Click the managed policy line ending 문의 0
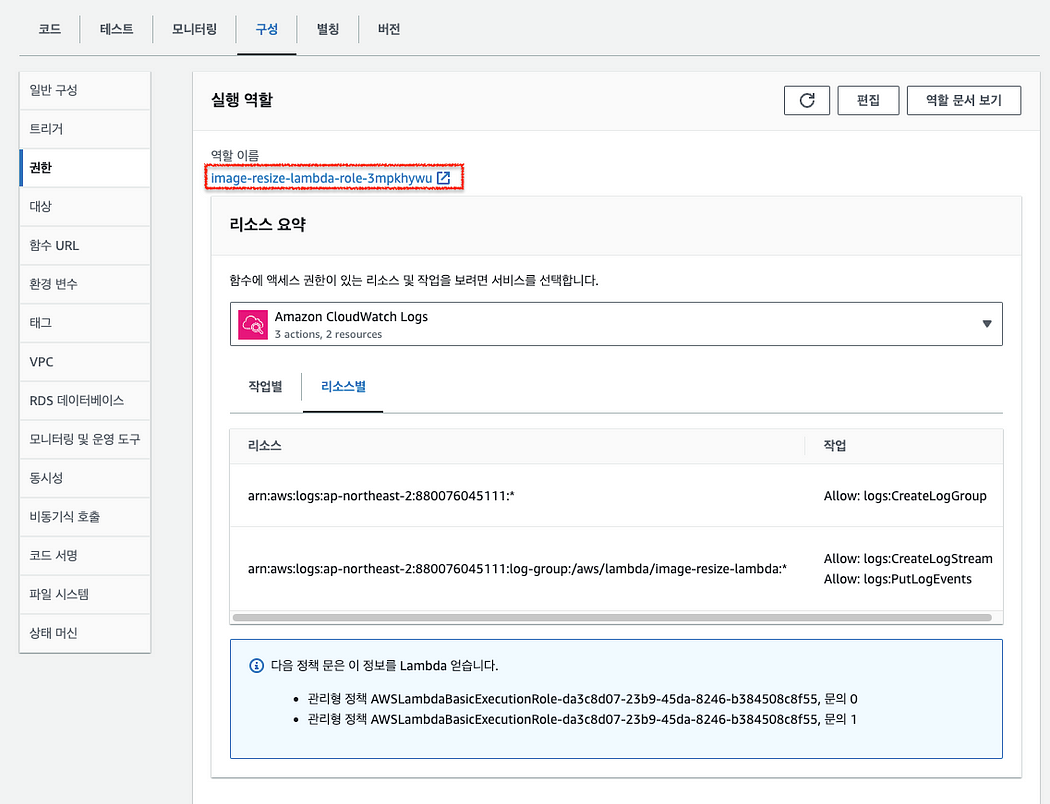 click(582, 699)
